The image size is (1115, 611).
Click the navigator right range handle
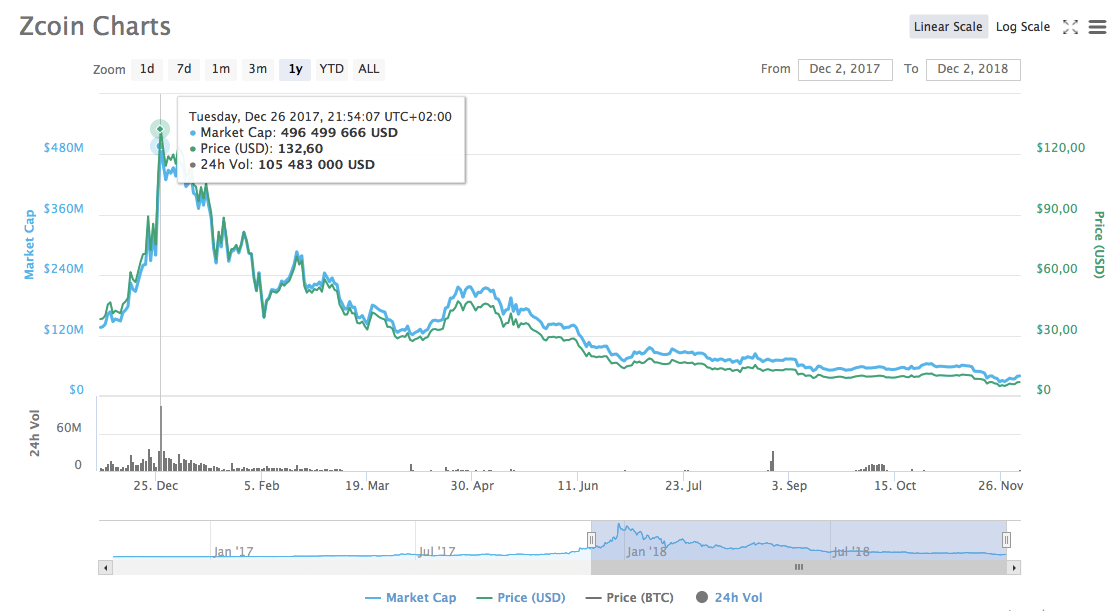click(x=1006, y=540)
